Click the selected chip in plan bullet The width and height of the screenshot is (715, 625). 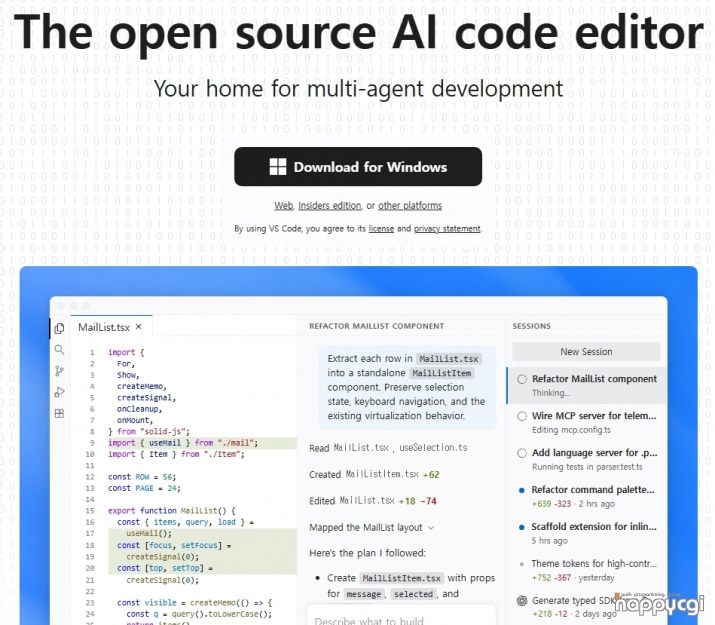click(414, 594)
